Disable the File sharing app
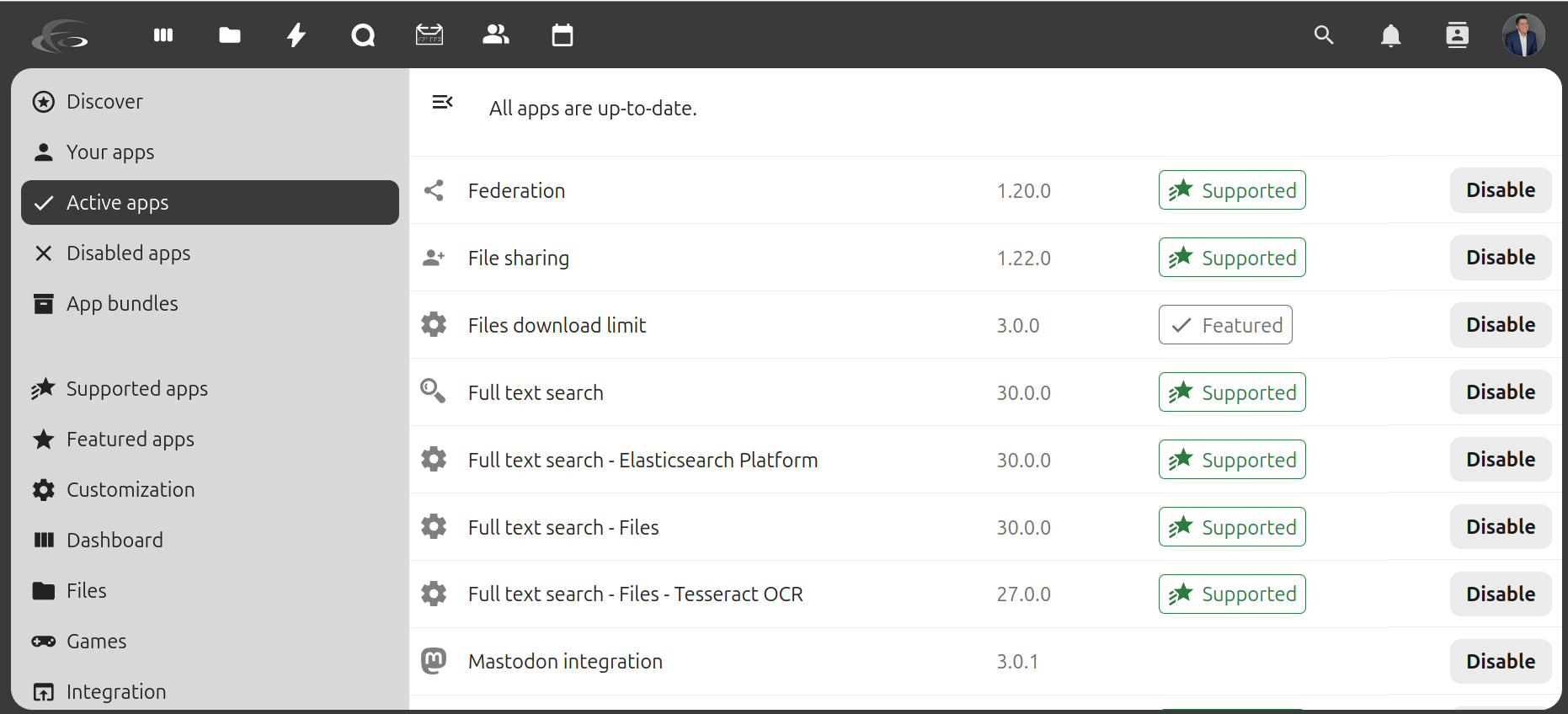Viewport: 1568px width, 714px height. 1501,258
